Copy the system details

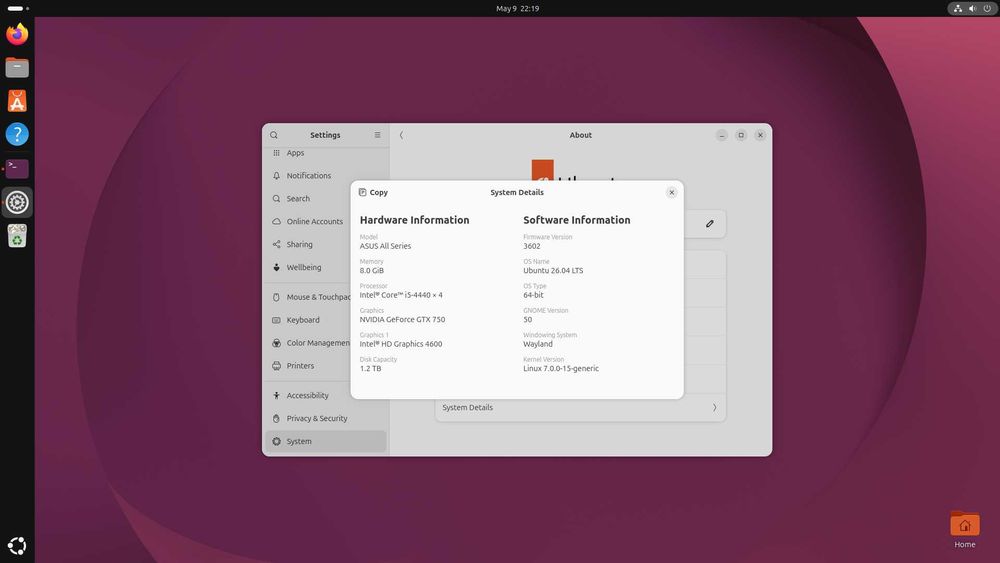(373, 193)
